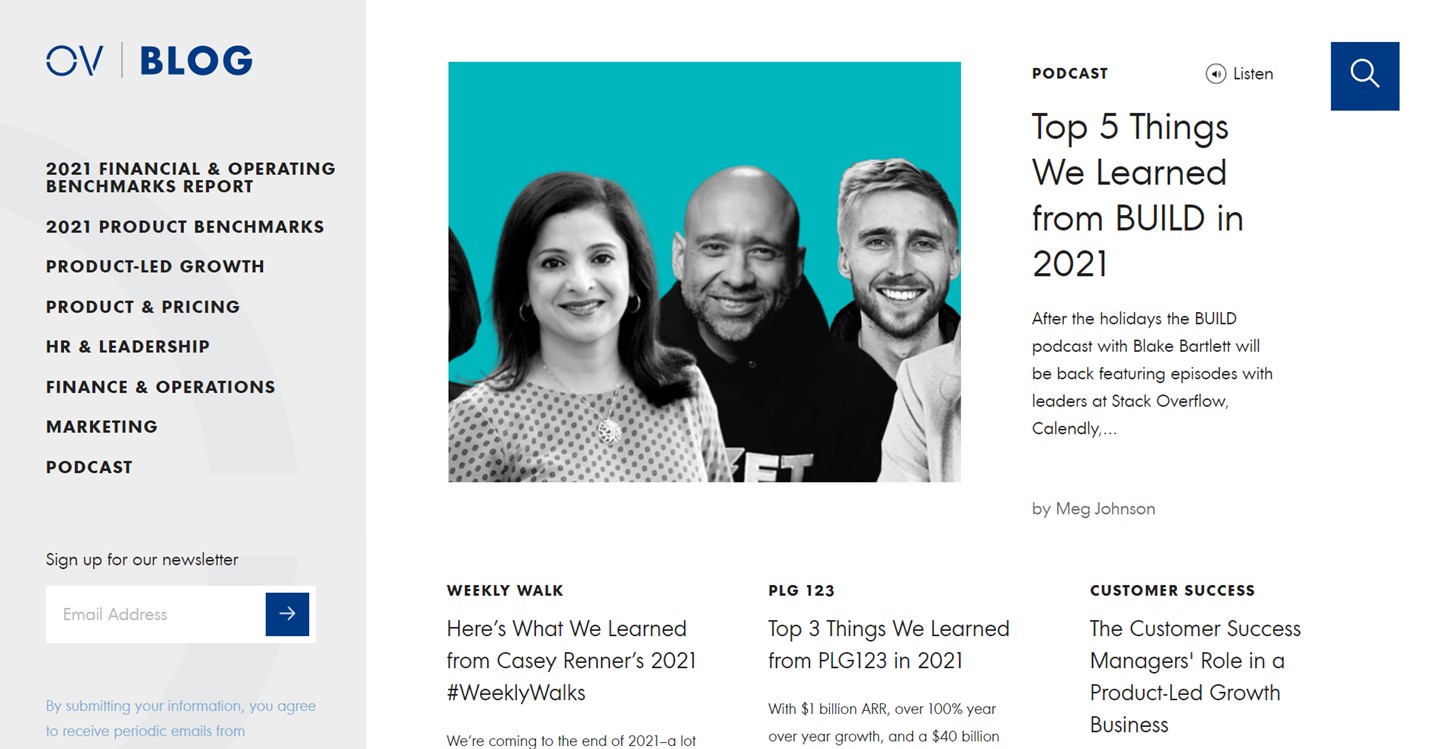Open article Top 5 Things We Learned from BUILD
The height and width of the screenshot is (749, 1440).
[x=1137, y=195]
